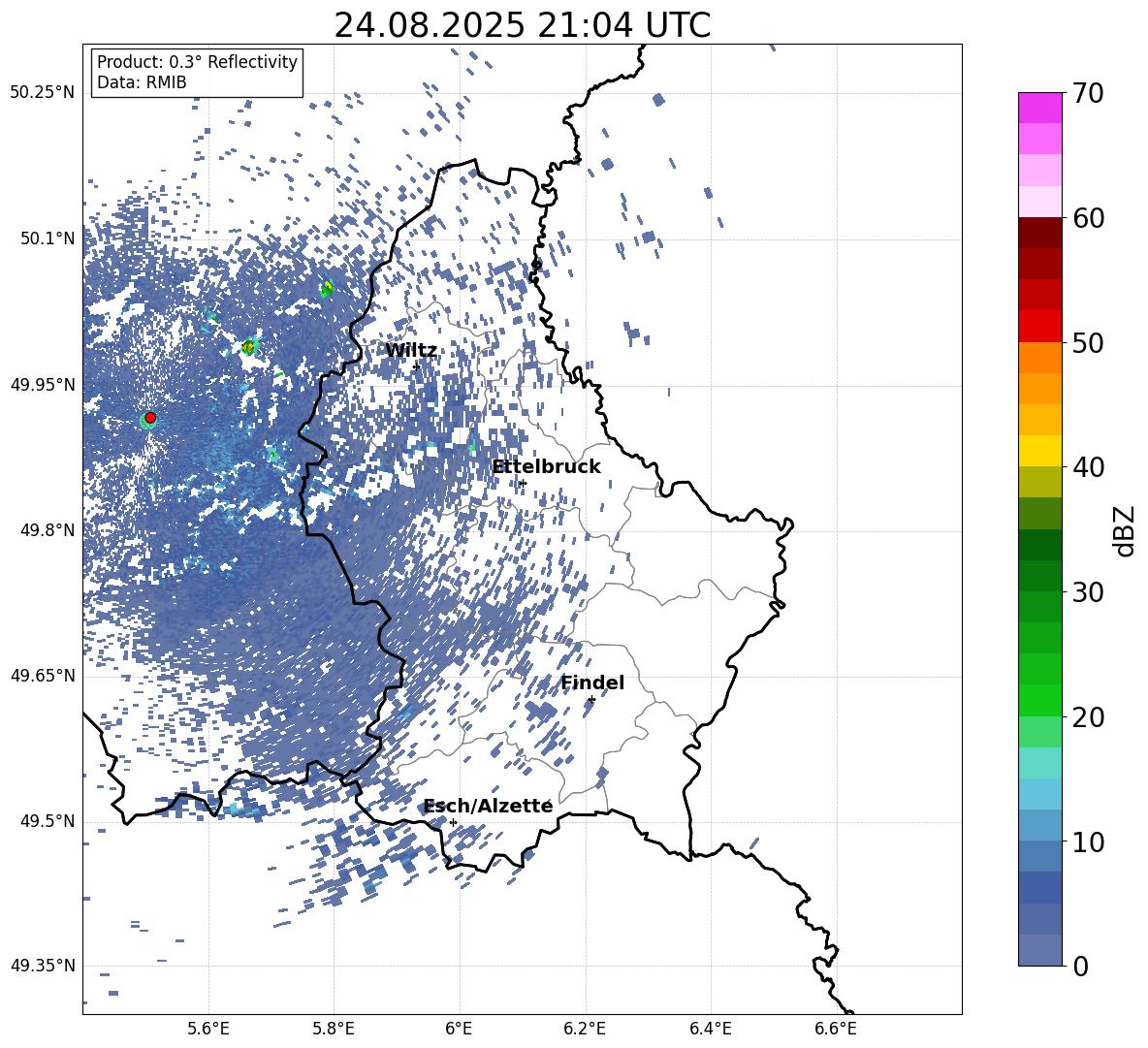
Task: Click the 50.1°N latitude tick label
Action: (48, 238)
